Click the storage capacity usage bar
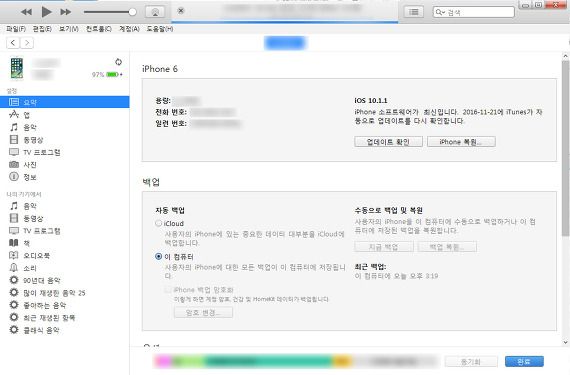Image resolution: width=570 pixels, height=375 pixels. (296, 361)
